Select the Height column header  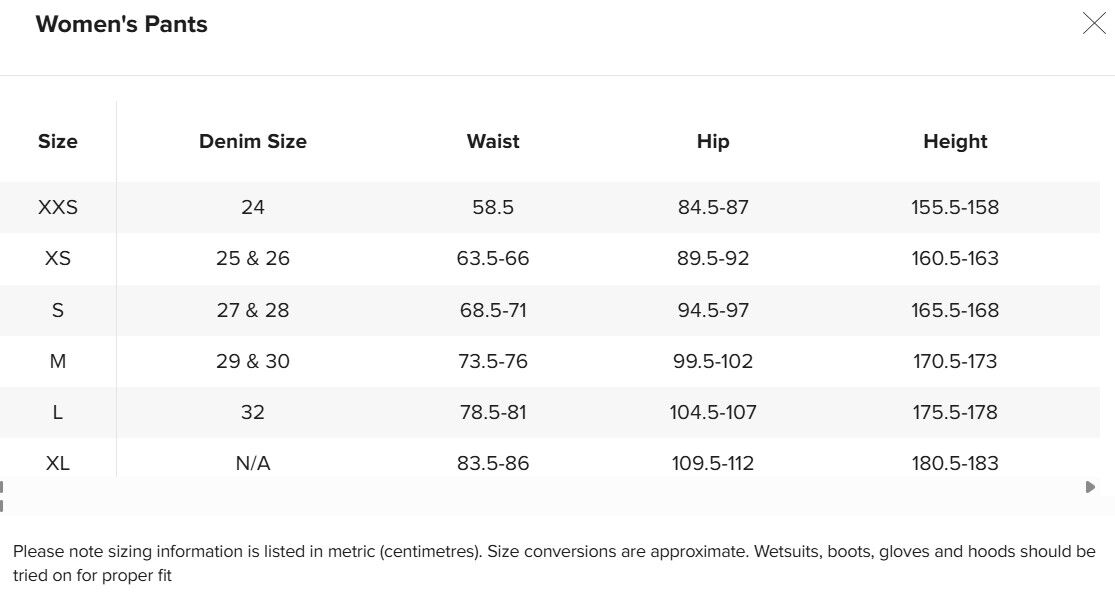[955, 141]
